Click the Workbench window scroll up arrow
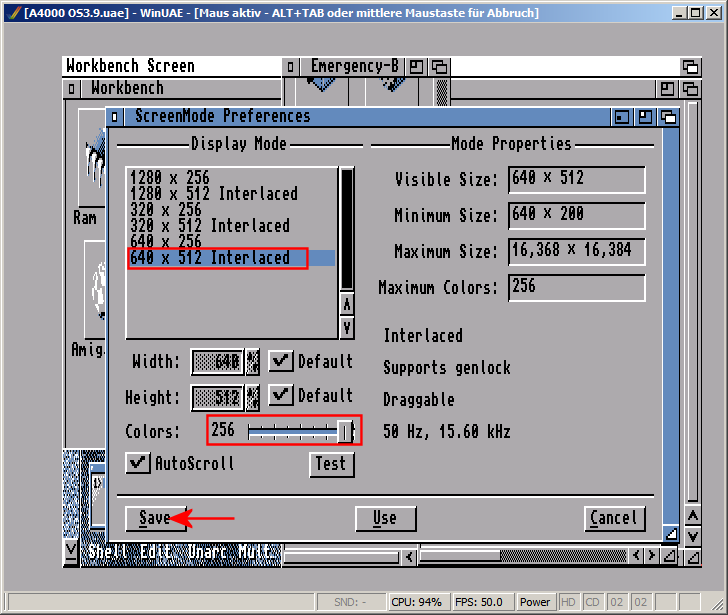This screenshot has height=615, width=728. tap(692, 516)
